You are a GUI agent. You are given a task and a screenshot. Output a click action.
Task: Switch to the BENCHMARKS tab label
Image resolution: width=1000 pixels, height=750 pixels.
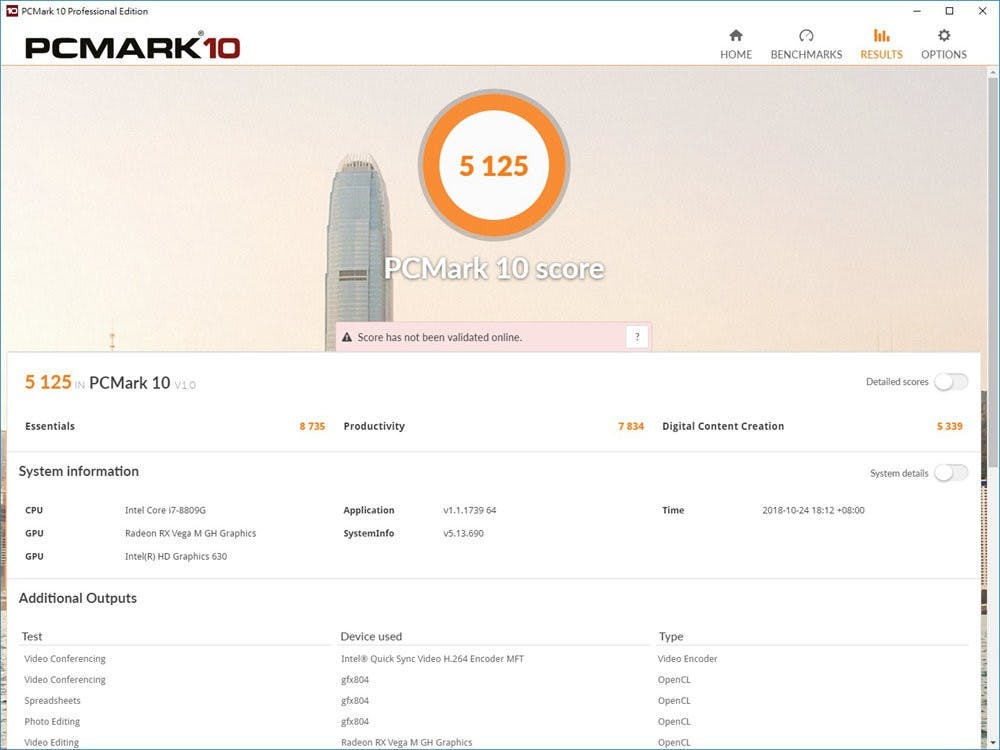(x=806, y=55)
